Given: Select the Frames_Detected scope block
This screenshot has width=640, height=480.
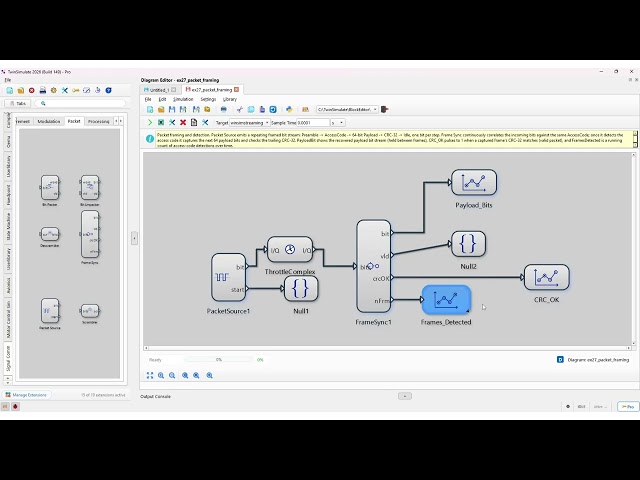Looking at the screenshot, I should (446, 300).
